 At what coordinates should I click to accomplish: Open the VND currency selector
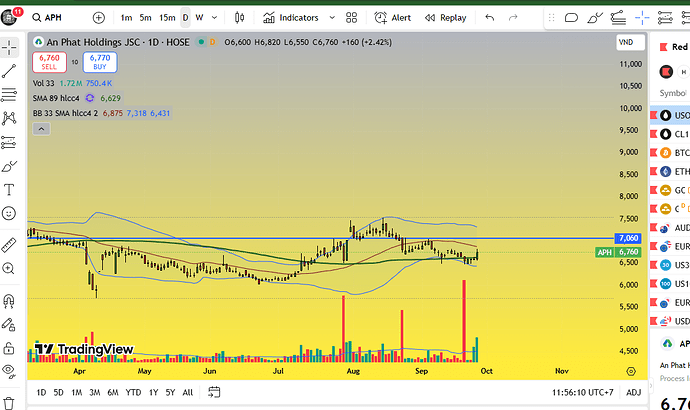(630, 42)
